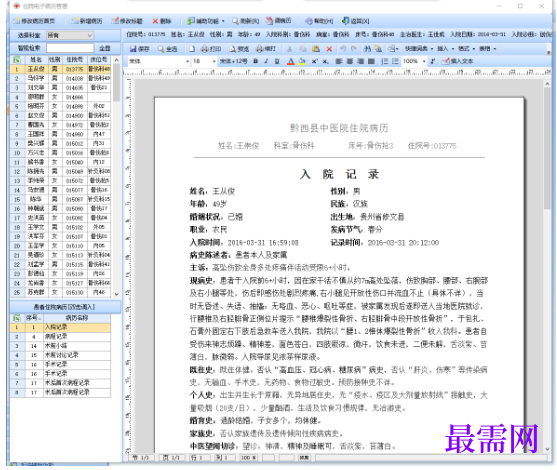
Task: Align text left
Action: click(339, 61)
